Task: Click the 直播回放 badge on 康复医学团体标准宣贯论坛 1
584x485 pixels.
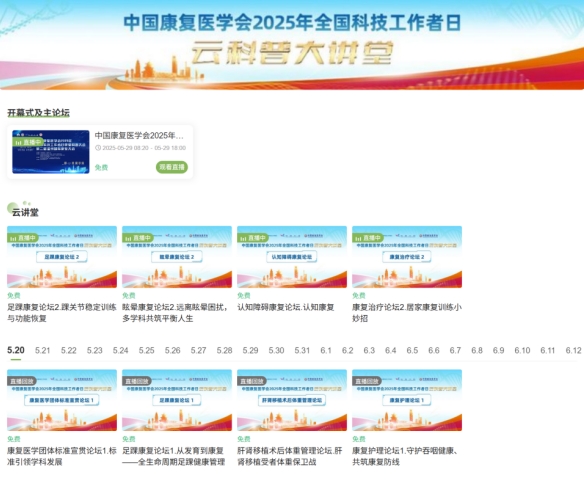Action: coord(22,381)
